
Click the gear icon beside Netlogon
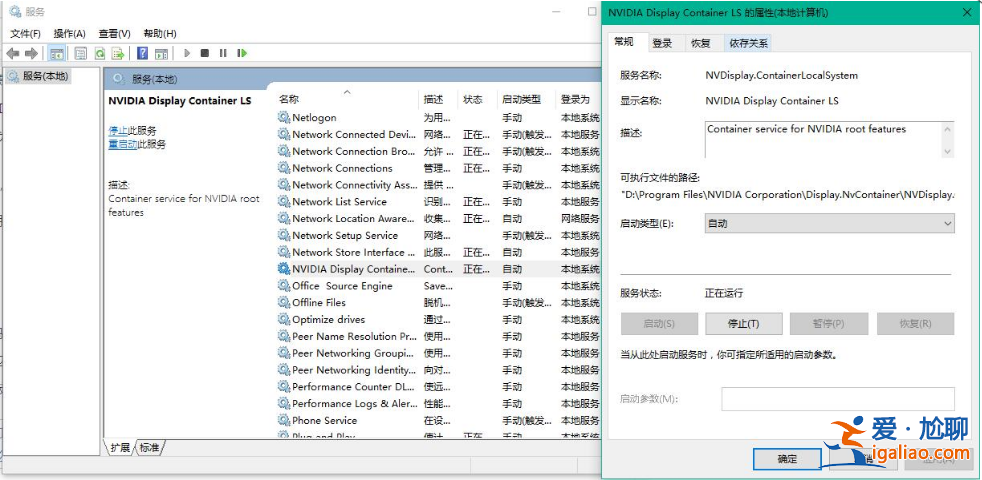click(x=284, y=117)
